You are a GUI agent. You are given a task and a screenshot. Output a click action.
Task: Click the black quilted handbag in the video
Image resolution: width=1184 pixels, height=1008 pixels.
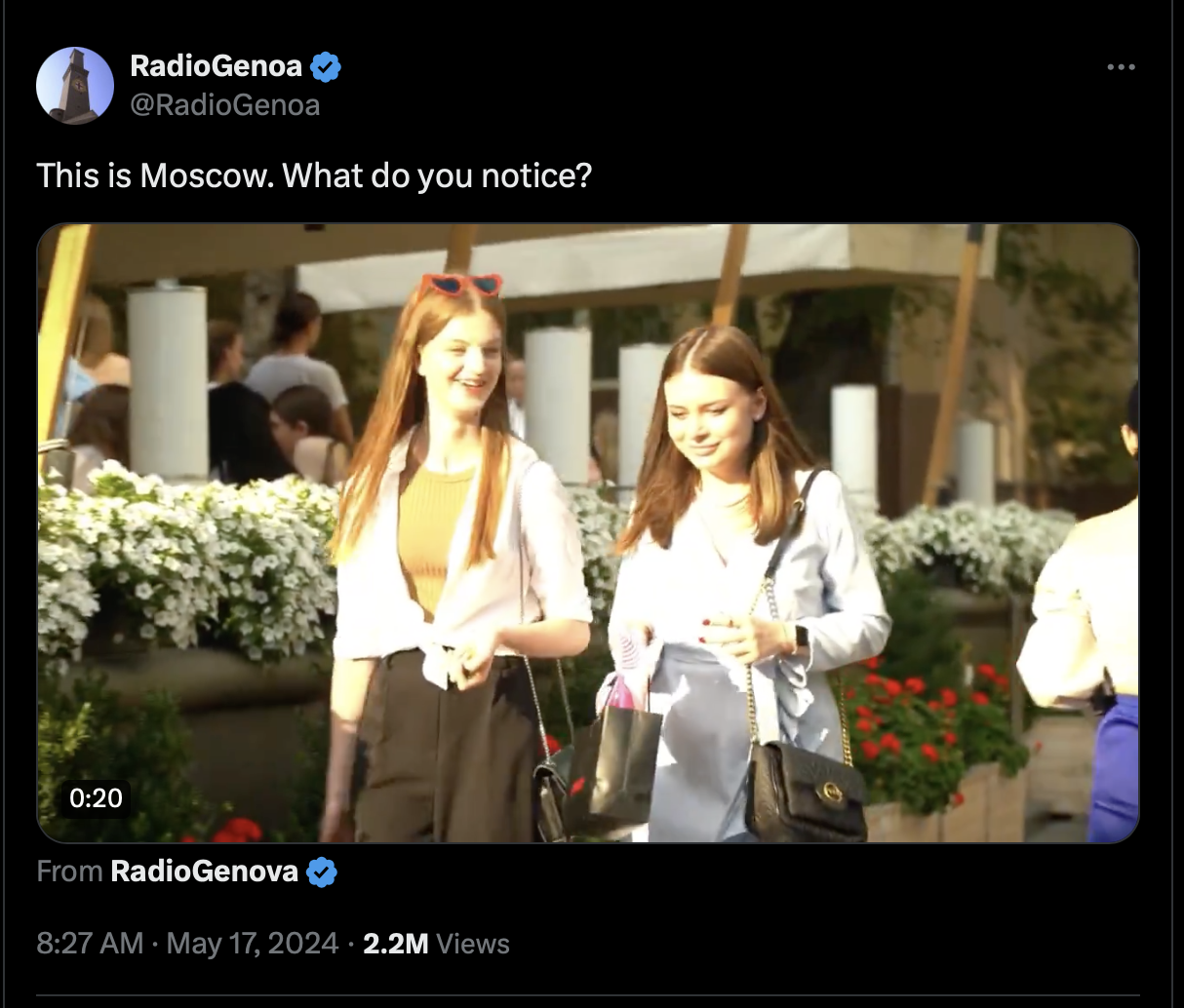coord(807,788)
